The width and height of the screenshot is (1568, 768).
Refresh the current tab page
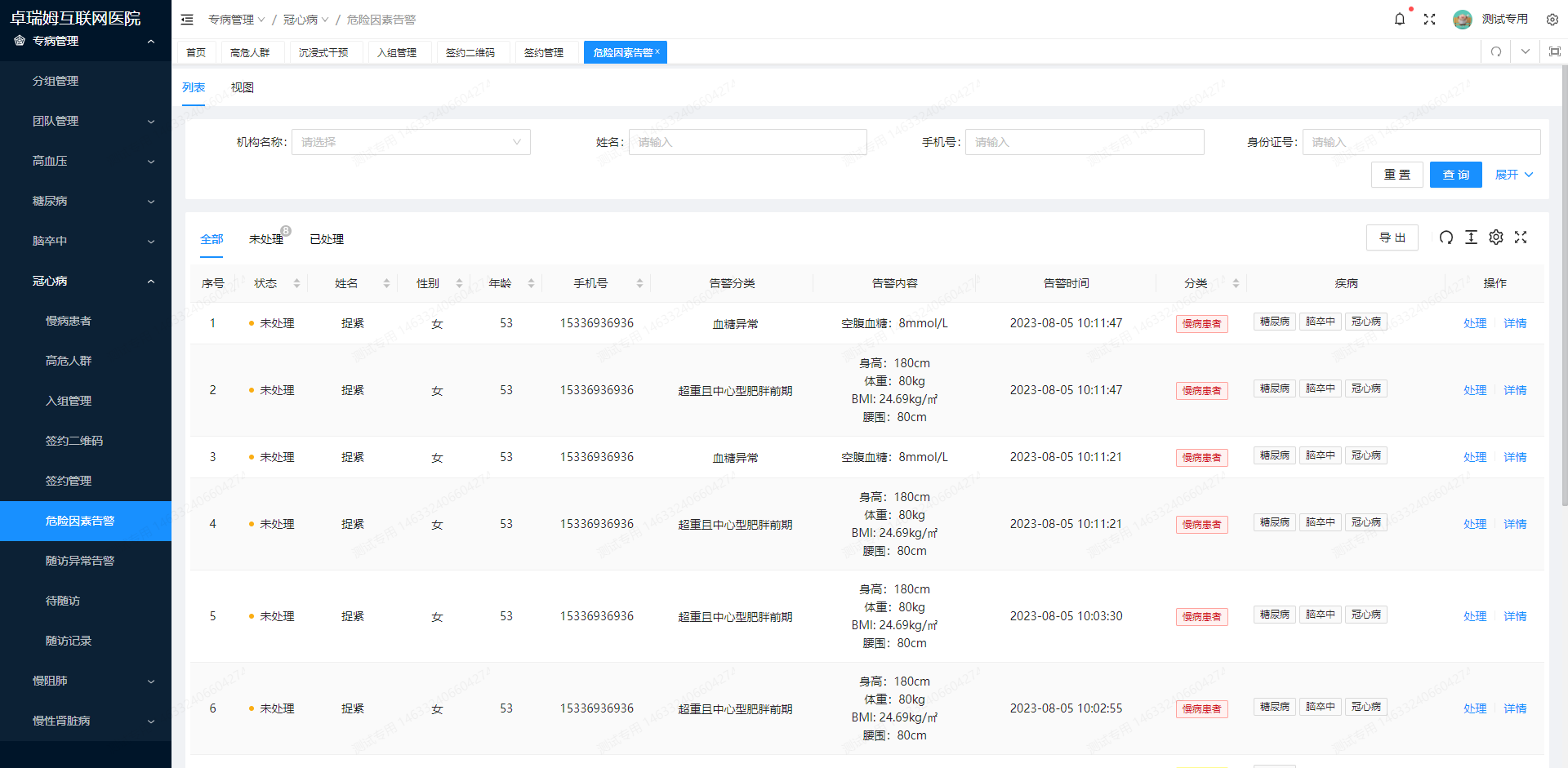(x=1496, y=51)
